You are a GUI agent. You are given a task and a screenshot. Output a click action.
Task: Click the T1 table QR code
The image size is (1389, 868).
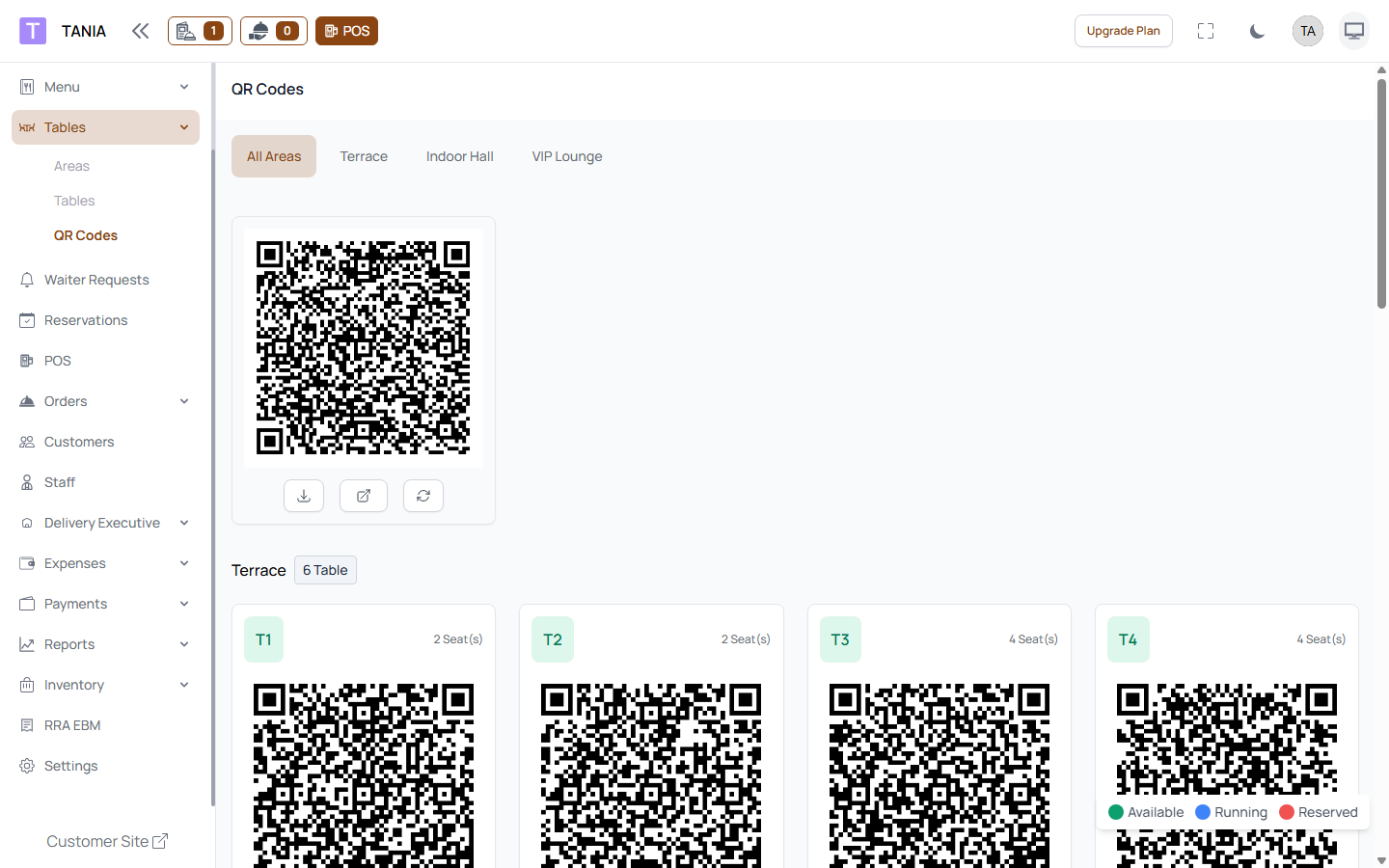364,774
